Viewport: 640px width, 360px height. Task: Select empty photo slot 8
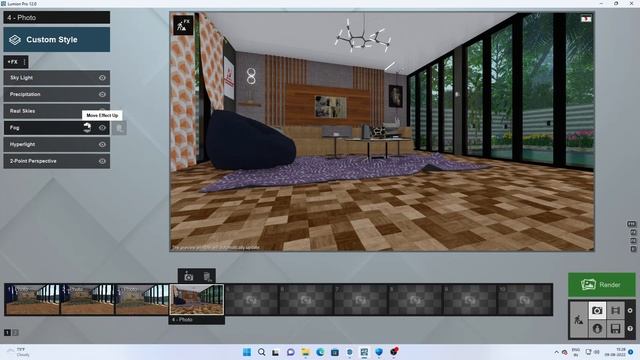point(416,300)
